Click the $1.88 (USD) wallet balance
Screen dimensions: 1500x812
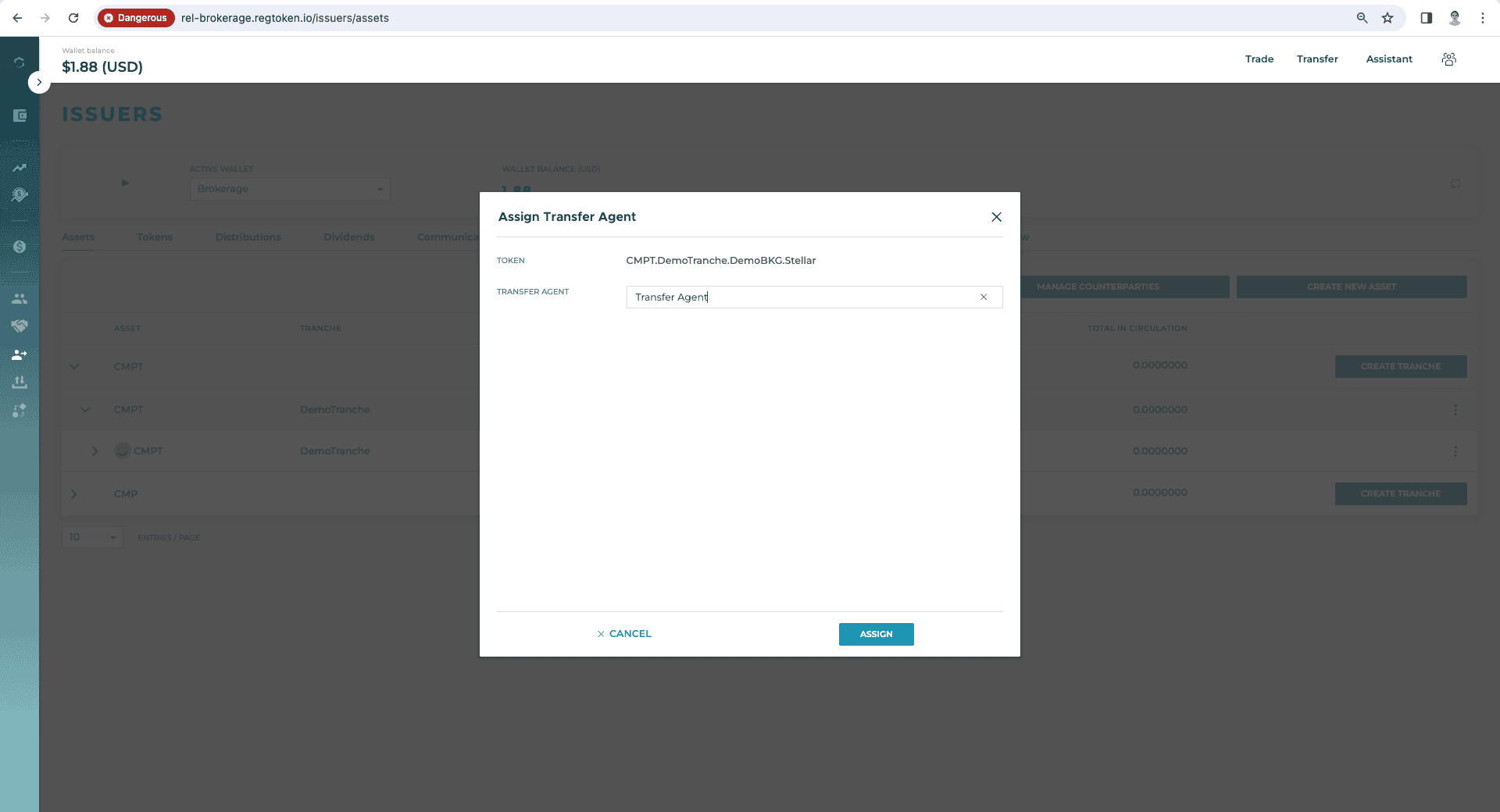tap(102, 67)
